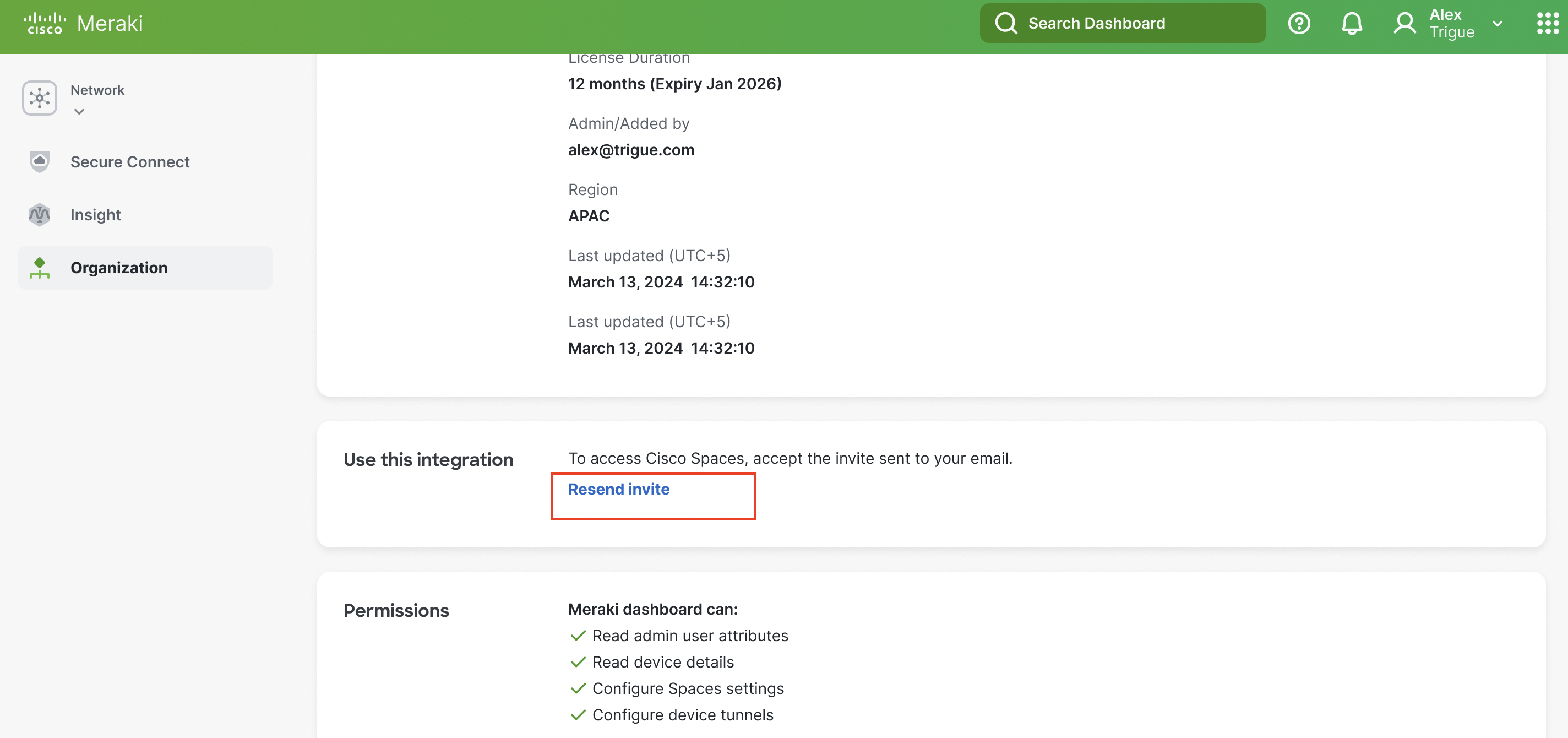This screenshot has width=1568, height=738.
Task: Select the Network label in sidebar
Action: pos(97,90)
